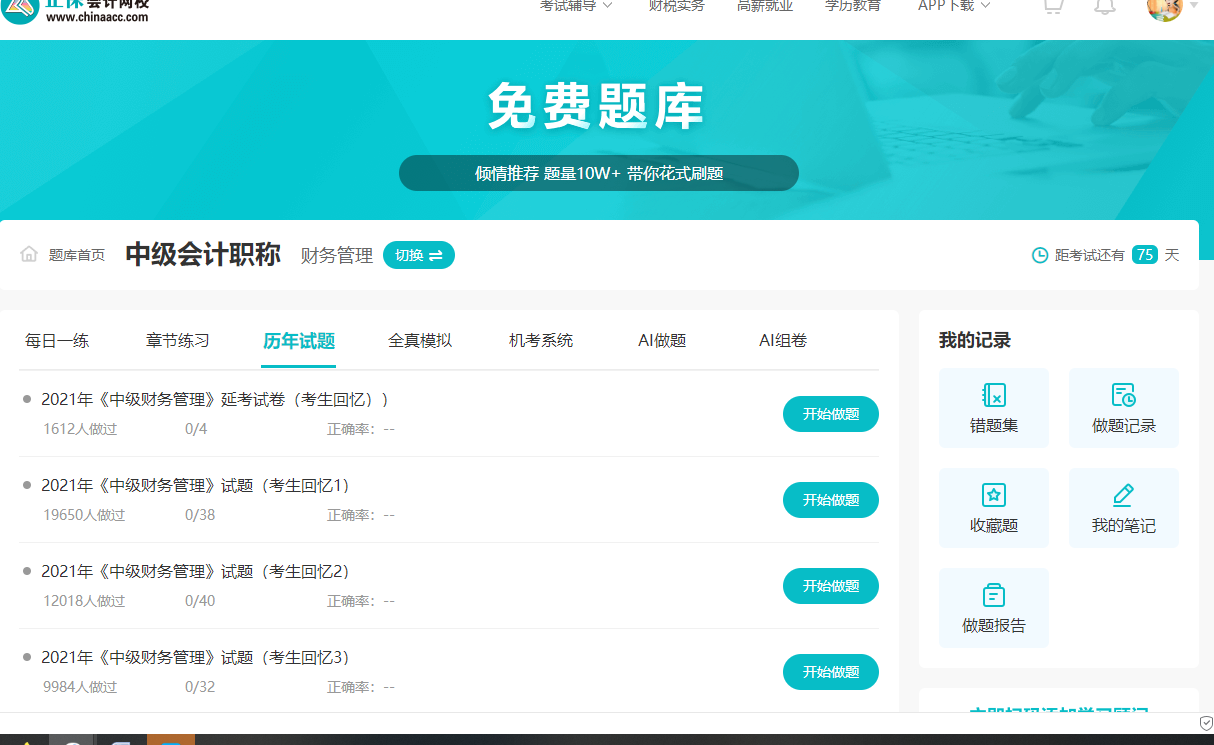This screenshot has width=1214, height=745.
Task: Click the clock icon next to exam countdown
Action: click(x=1039, y=254)
